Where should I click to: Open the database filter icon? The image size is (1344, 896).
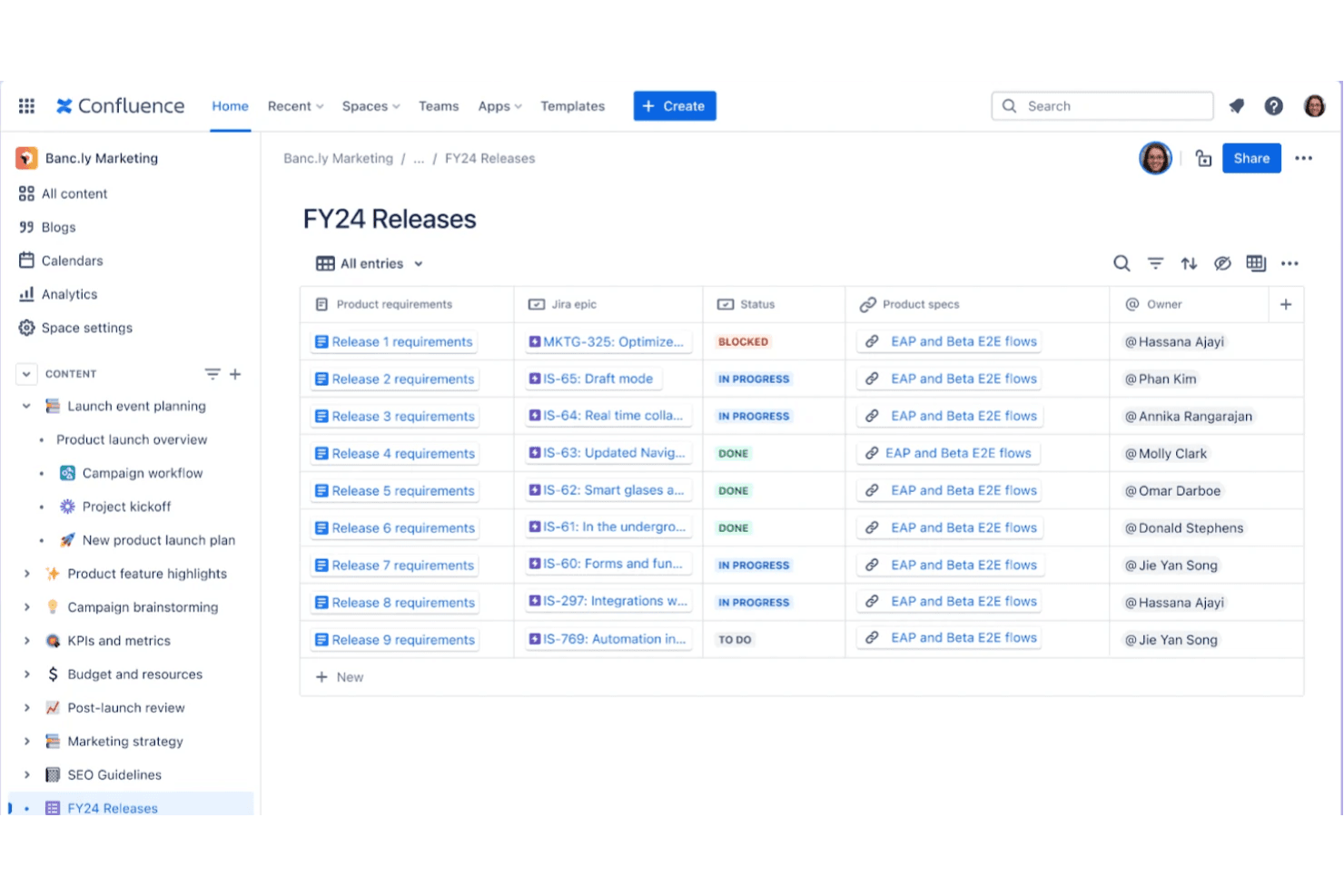pos(1155,263)
